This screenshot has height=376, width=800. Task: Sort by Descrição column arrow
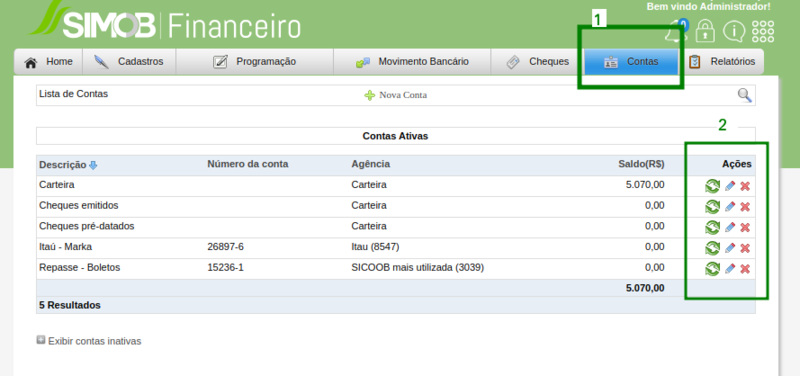pyautogui.click(x=93, y=165)
